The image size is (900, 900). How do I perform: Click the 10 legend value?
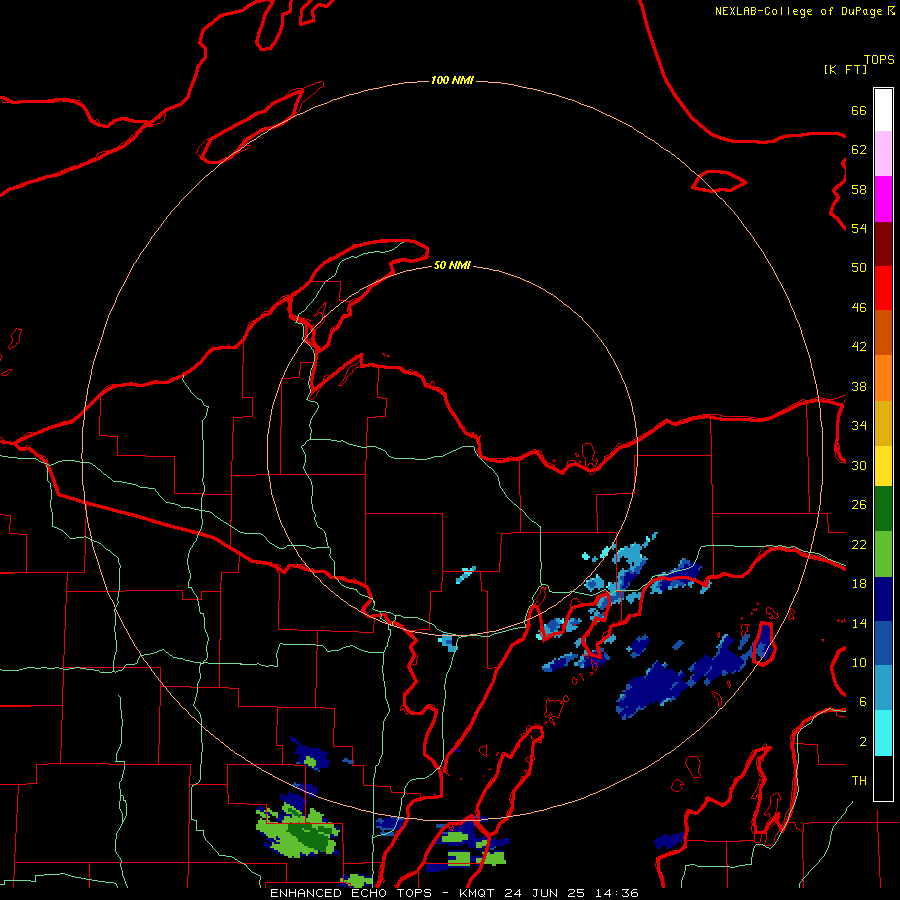coord(859,663)
